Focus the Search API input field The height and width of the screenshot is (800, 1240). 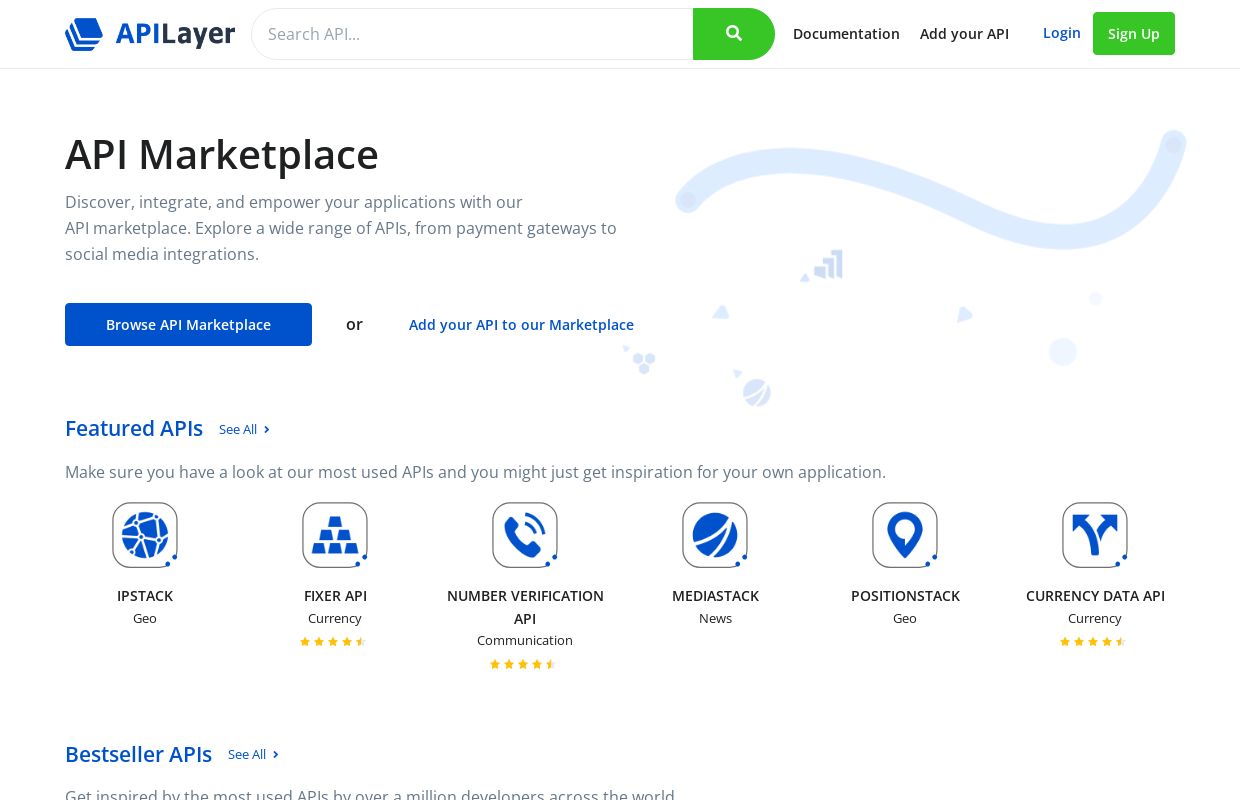[472, 34]
